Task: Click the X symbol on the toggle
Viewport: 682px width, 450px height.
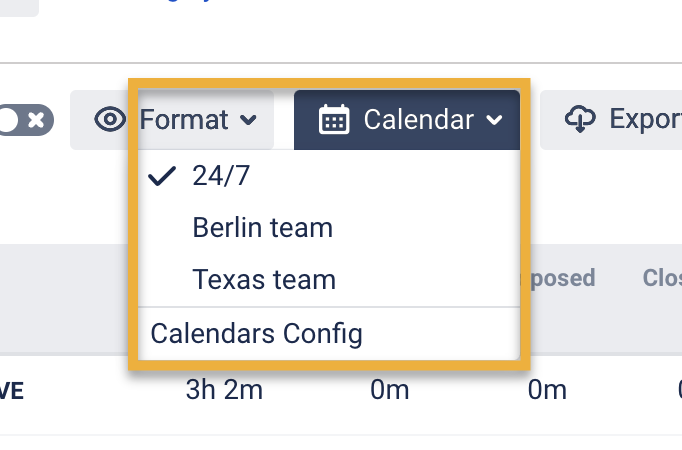Action: tap(36, 120)
